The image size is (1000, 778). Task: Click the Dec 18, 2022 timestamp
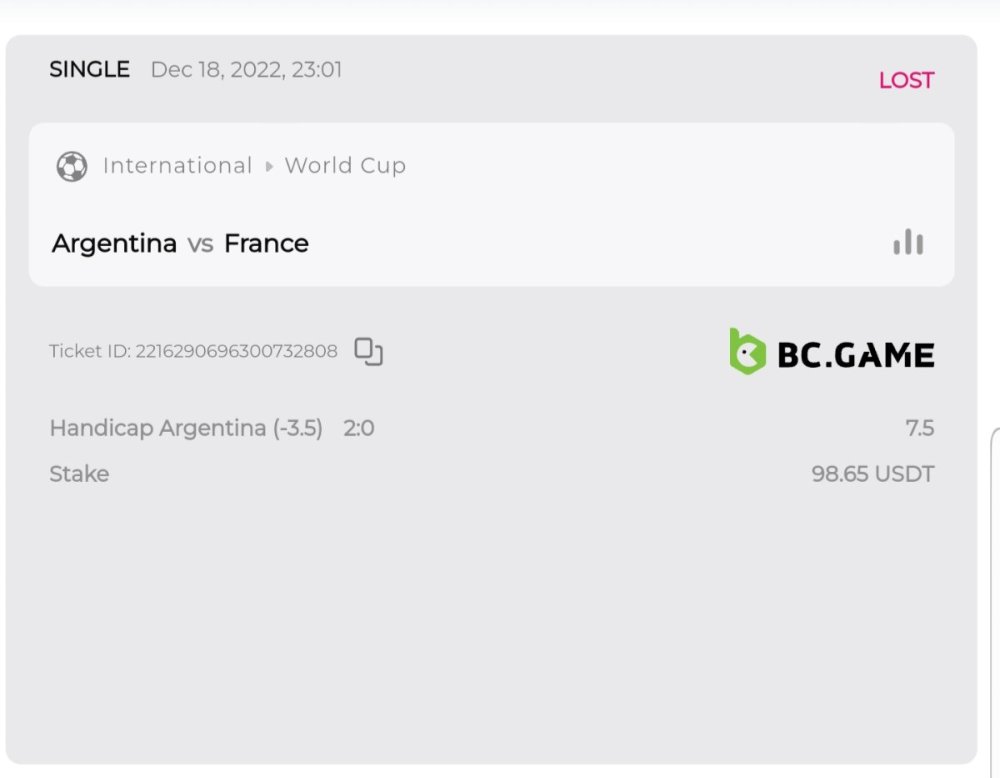[x=246, y=70]
